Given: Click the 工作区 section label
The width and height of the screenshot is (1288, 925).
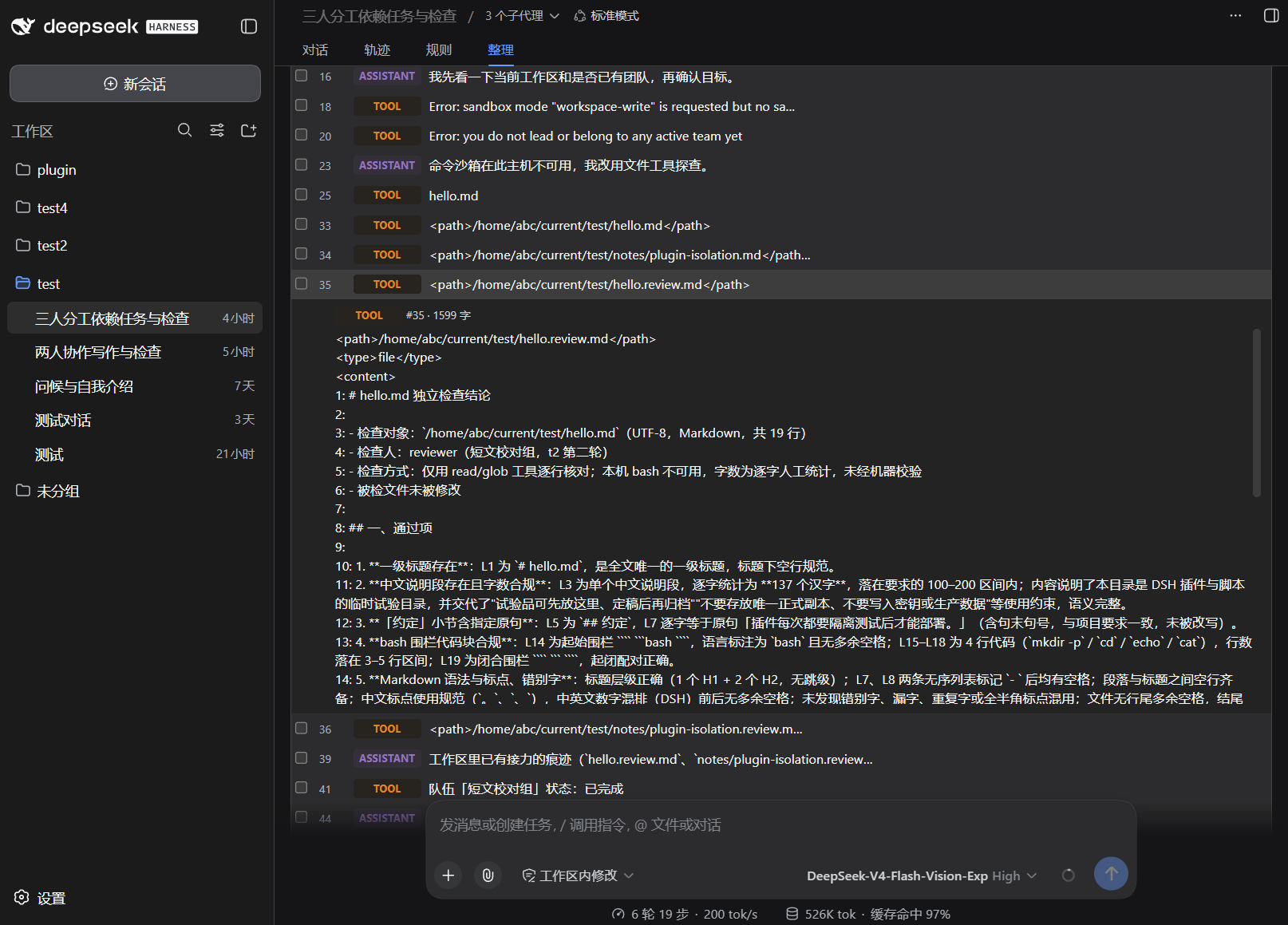Looking at the screenshot, I should click(32, 131).
